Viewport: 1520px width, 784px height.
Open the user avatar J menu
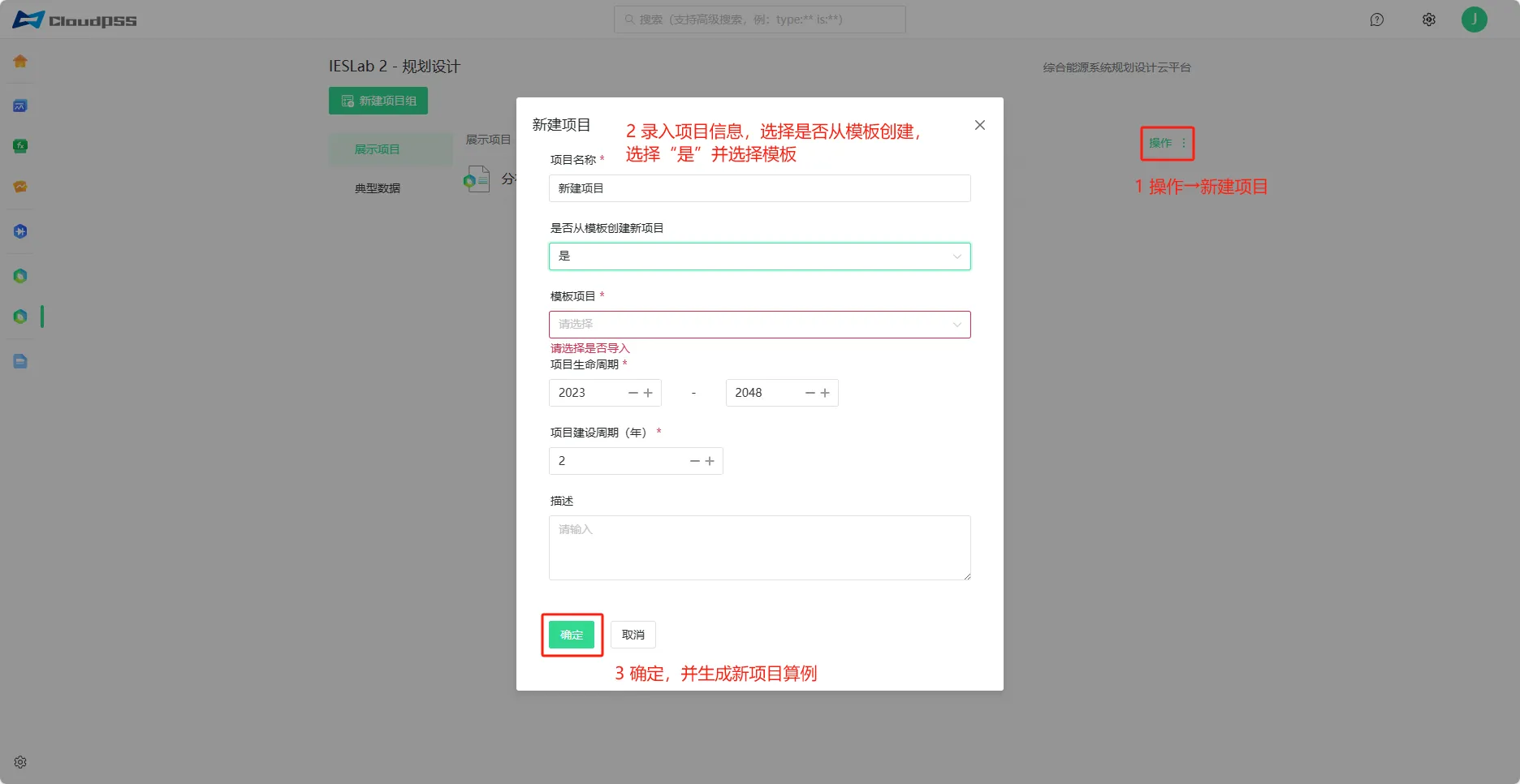tap(1475, 19)
